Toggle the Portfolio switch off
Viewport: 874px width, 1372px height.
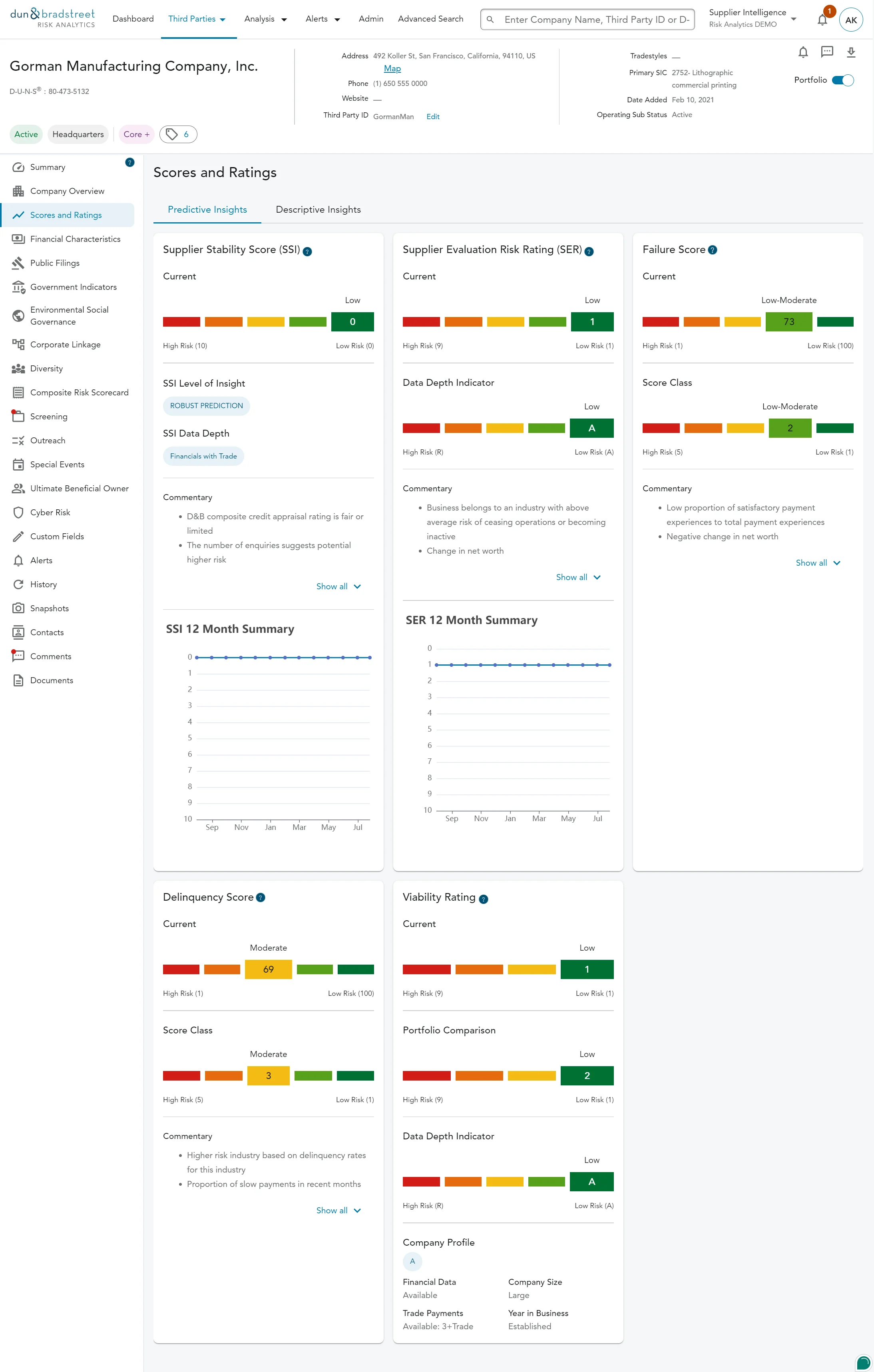[x=843, y=80]
